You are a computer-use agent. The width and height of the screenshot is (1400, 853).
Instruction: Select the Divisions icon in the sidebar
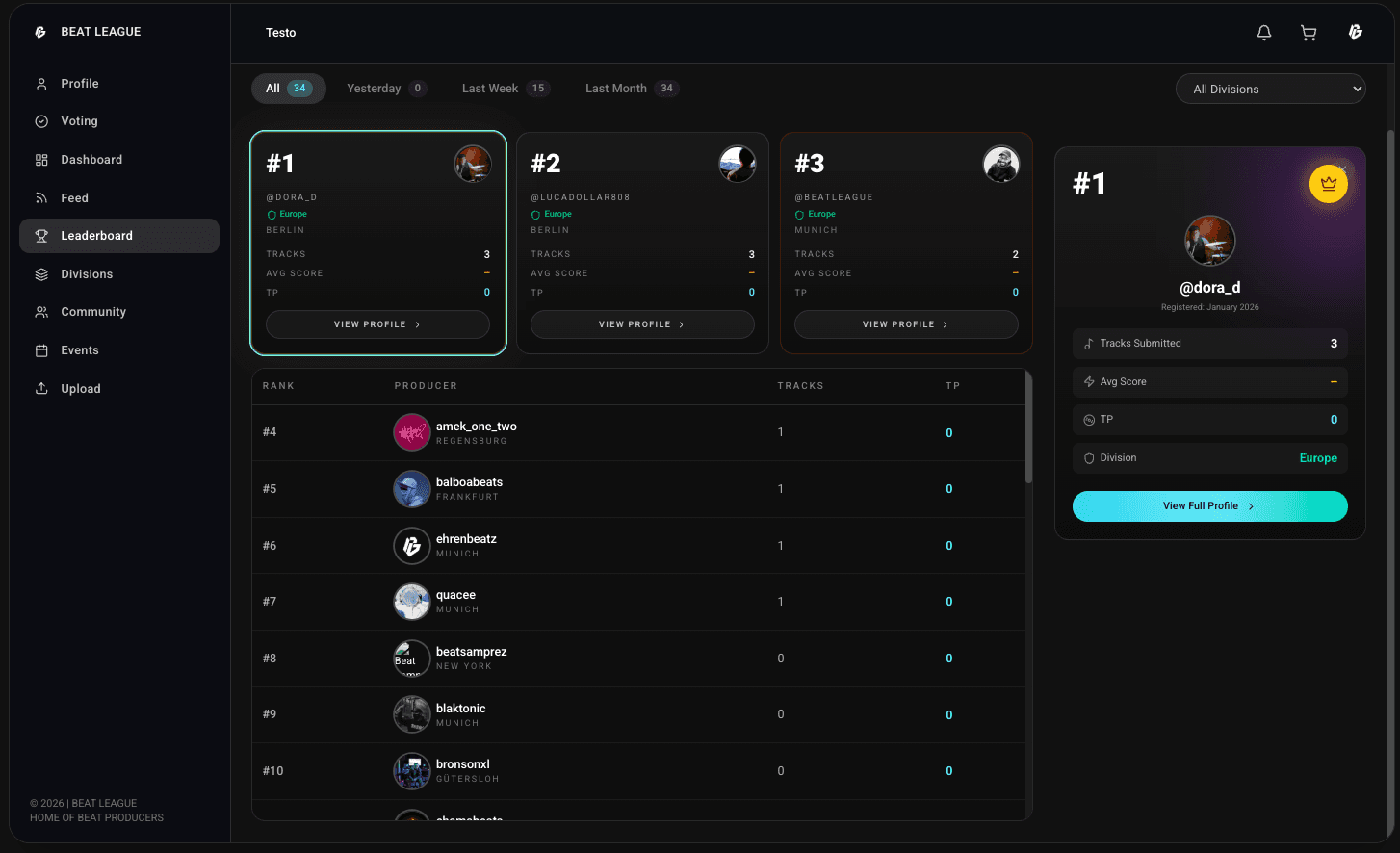[x=41, y=273]
